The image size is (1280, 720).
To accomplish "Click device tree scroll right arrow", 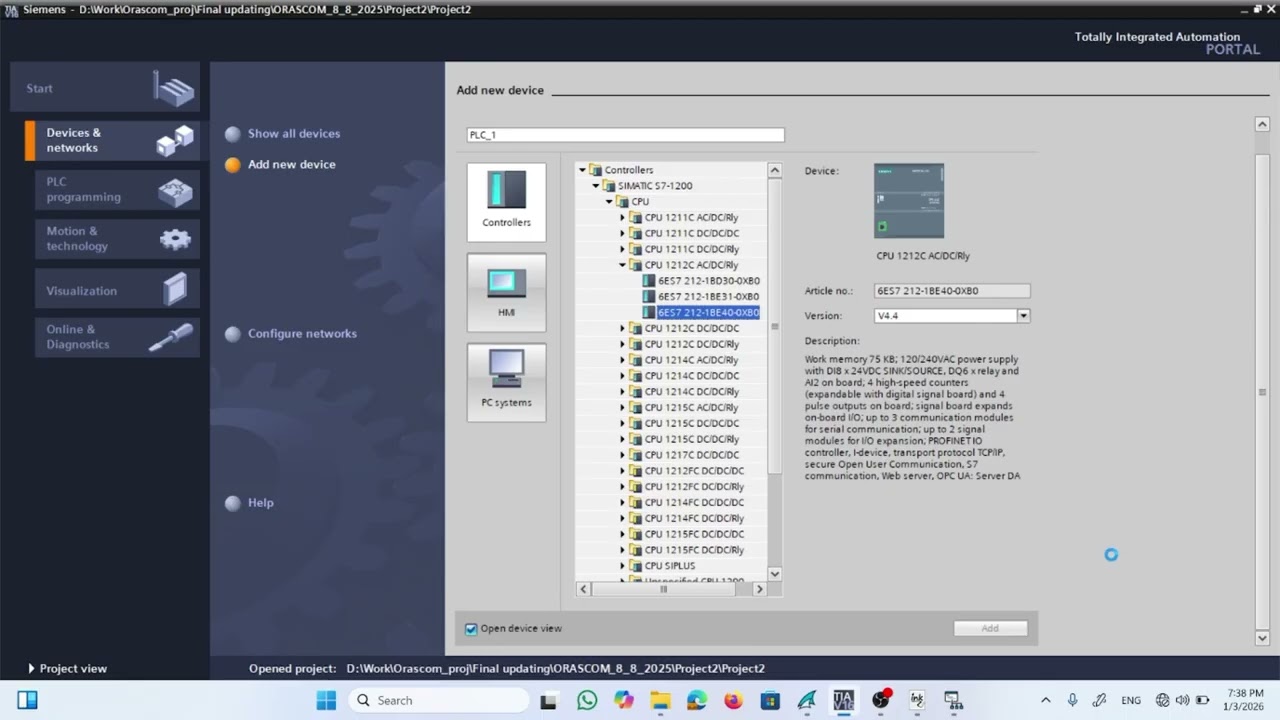I will click(x=759, y=589).
